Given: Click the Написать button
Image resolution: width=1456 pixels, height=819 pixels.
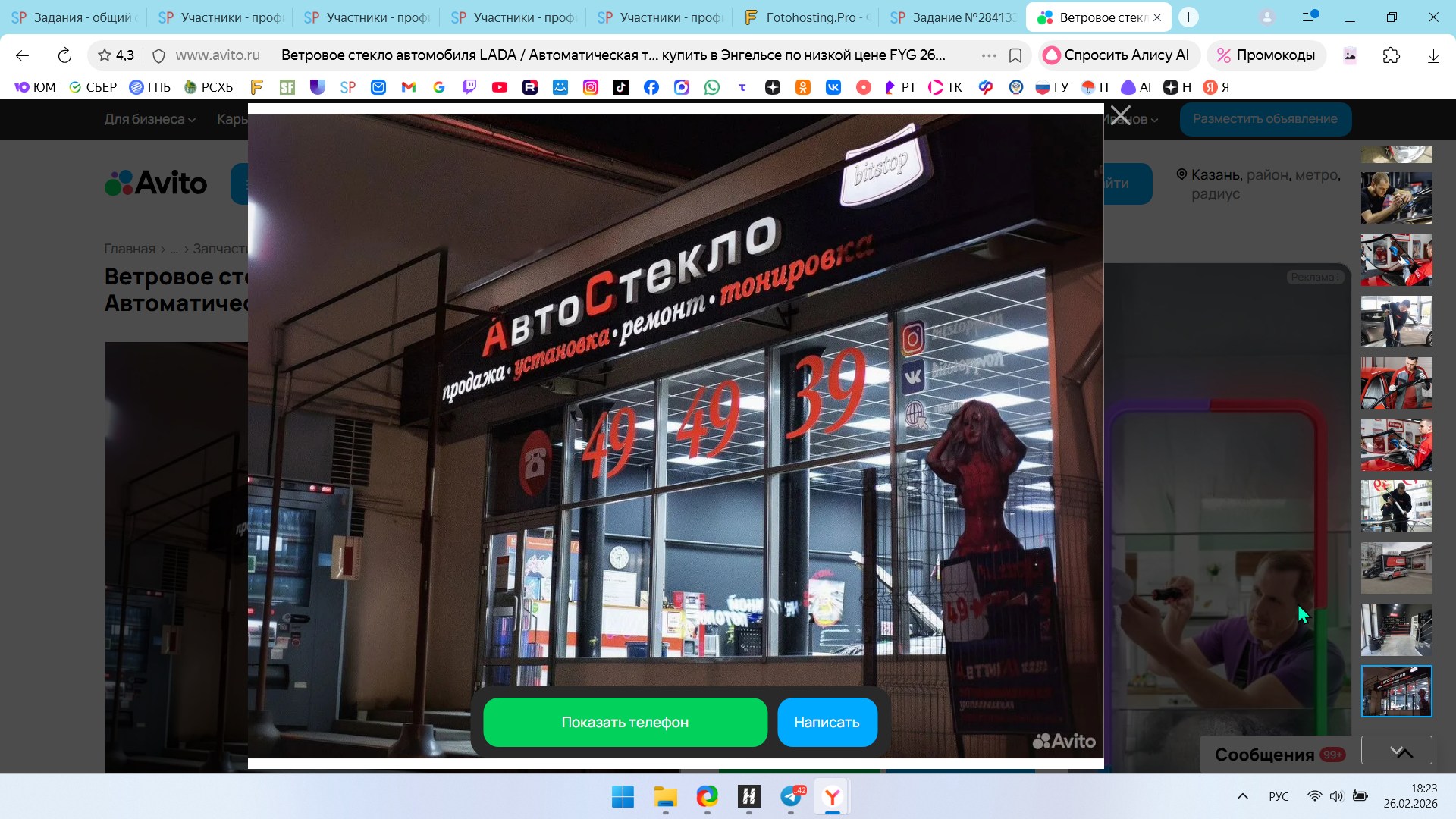Looking at the screenshot, I should [x=827, y=722].
